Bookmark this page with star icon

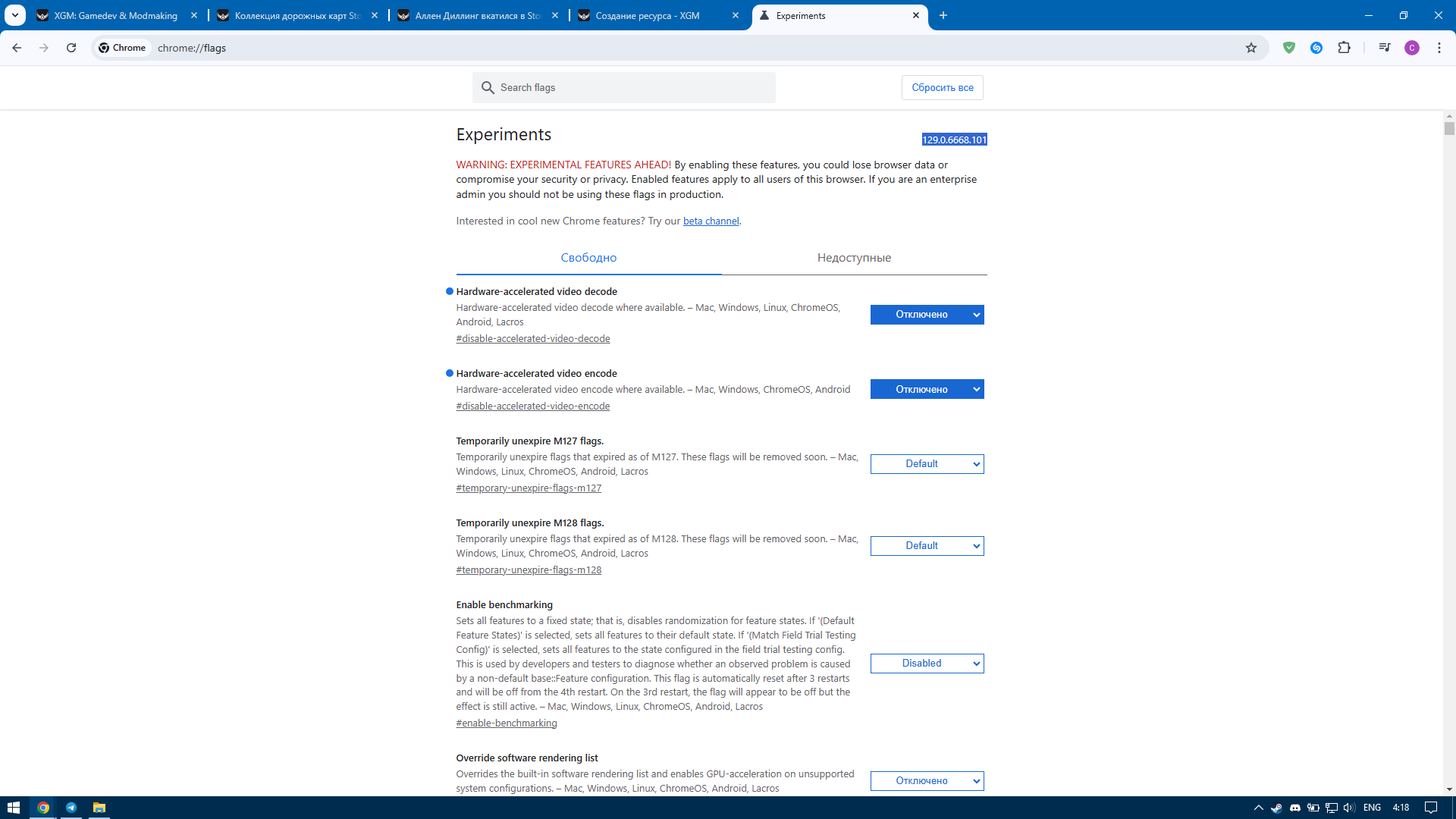(x=1251, y=48)
